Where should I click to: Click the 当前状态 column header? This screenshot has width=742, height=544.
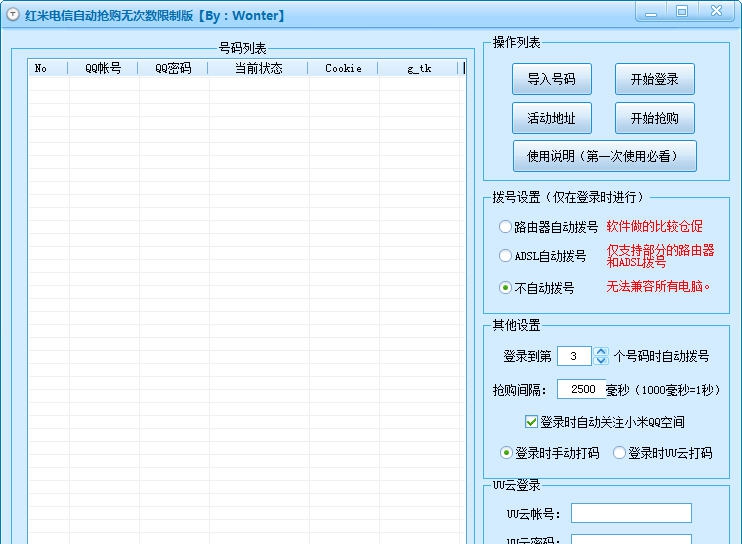258,68
